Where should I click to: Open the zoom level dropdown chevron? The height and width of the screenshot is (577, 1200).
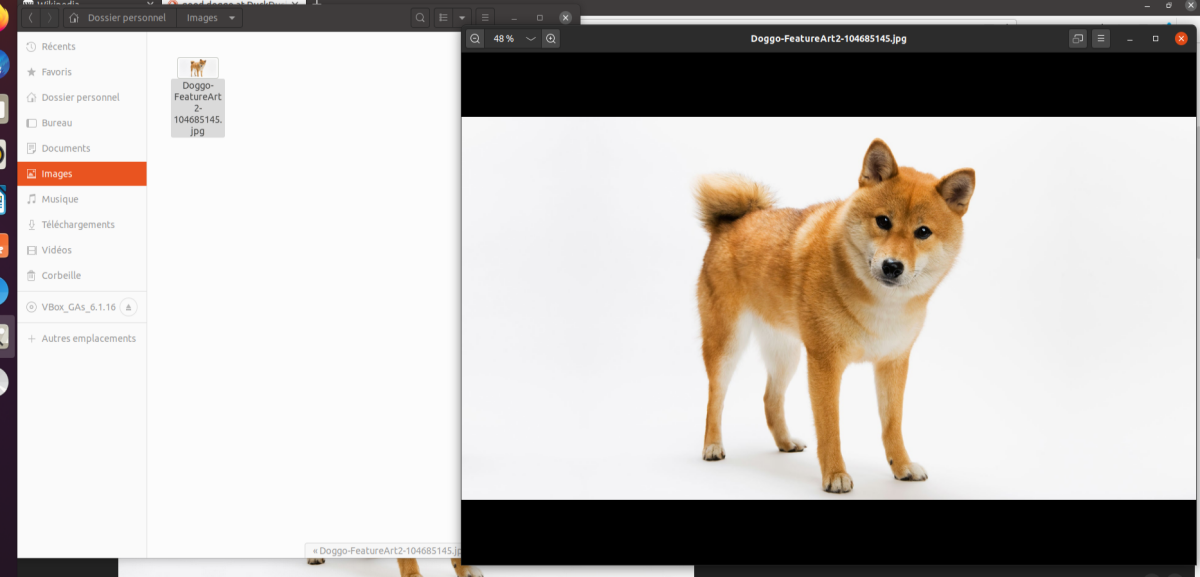[531, 39]
